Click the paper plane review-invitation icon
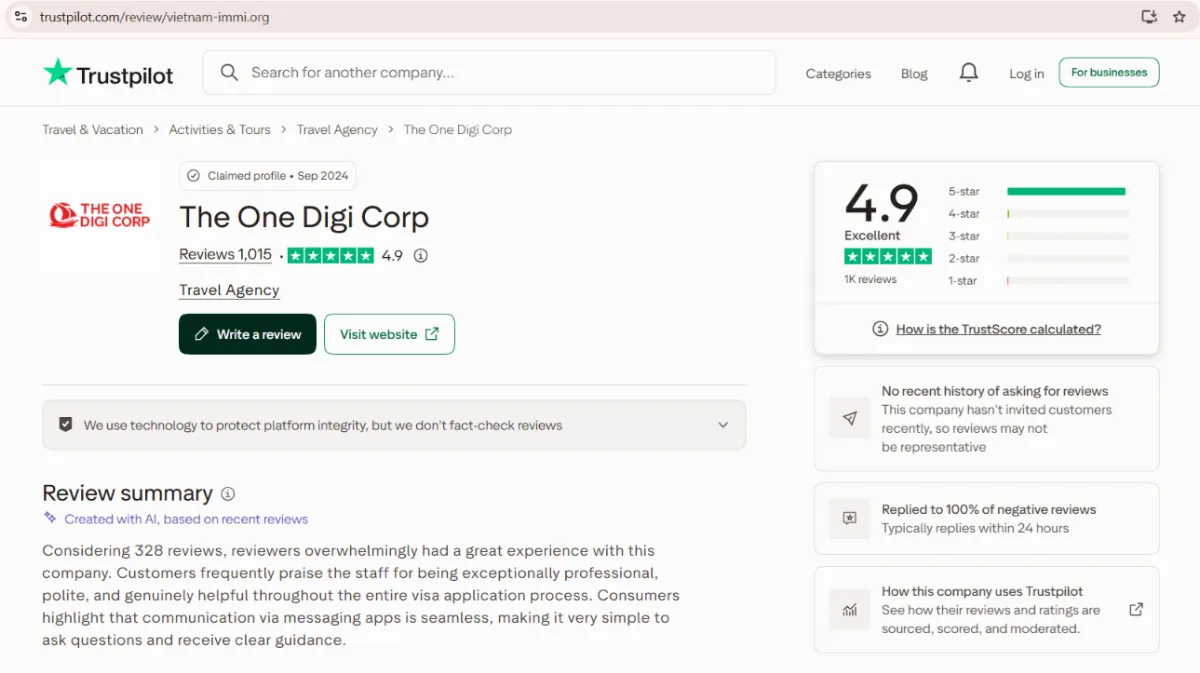The height and width of the screenshot is (673, 1200). coord(850,419)
